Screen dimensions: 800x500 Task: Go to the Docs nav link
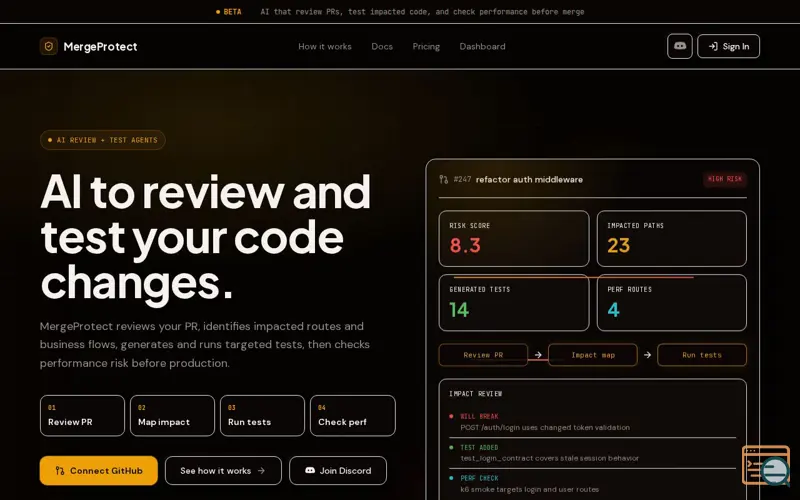[382, 46]
